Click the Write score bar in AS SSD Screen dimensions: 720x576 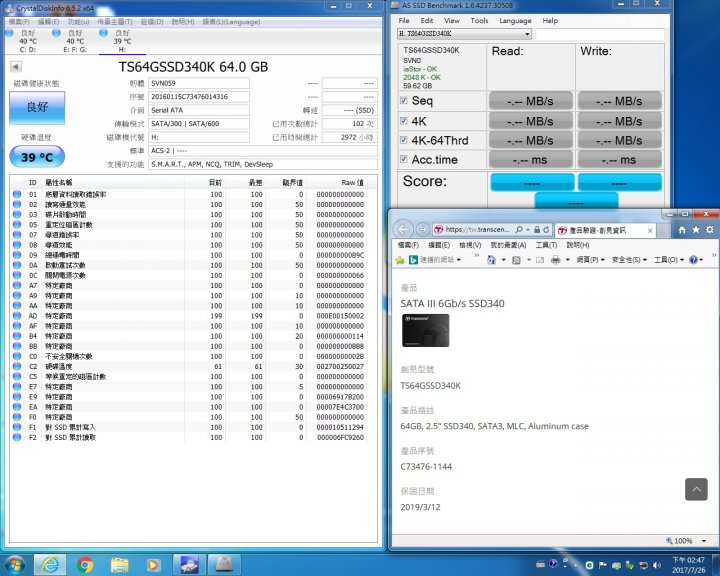pos(619,182)
